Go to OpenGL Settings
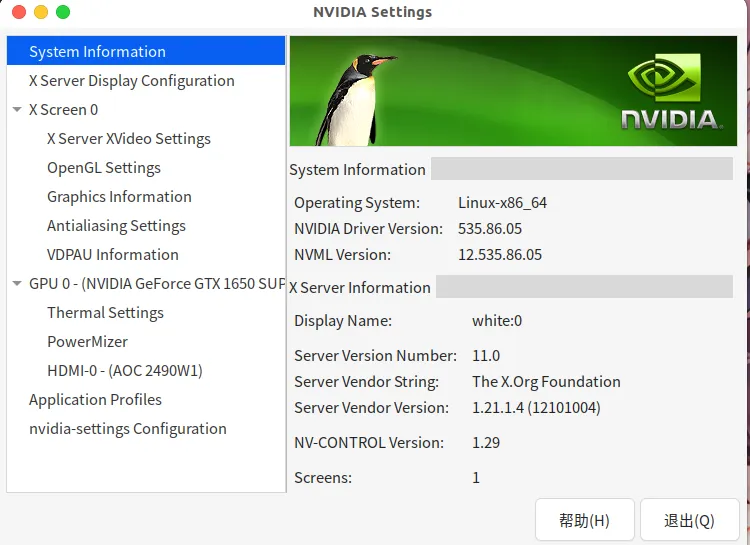750x545 pixels. click(x=103, y=168)
